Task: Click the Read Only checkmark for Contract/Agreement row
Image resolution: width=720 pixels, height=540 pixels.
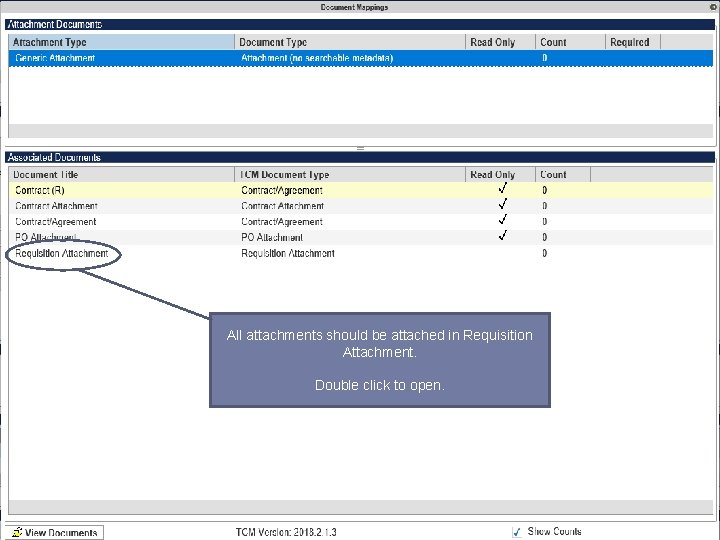Action: tap(503, 219)
